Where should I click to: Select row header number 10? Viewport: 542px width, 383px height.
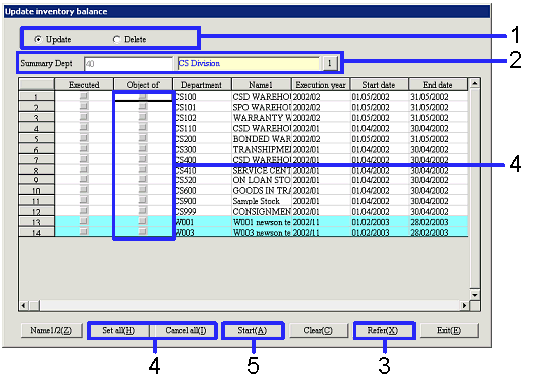pyautogui.click(x=36, y=190)
